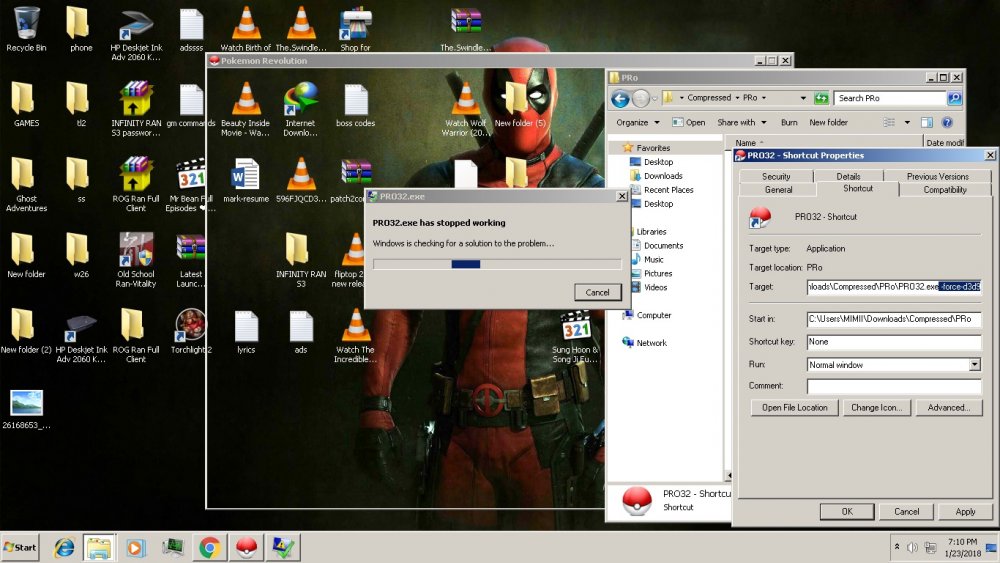
Task: Open the Run window-mode dropdown
Action: point(974,365)
